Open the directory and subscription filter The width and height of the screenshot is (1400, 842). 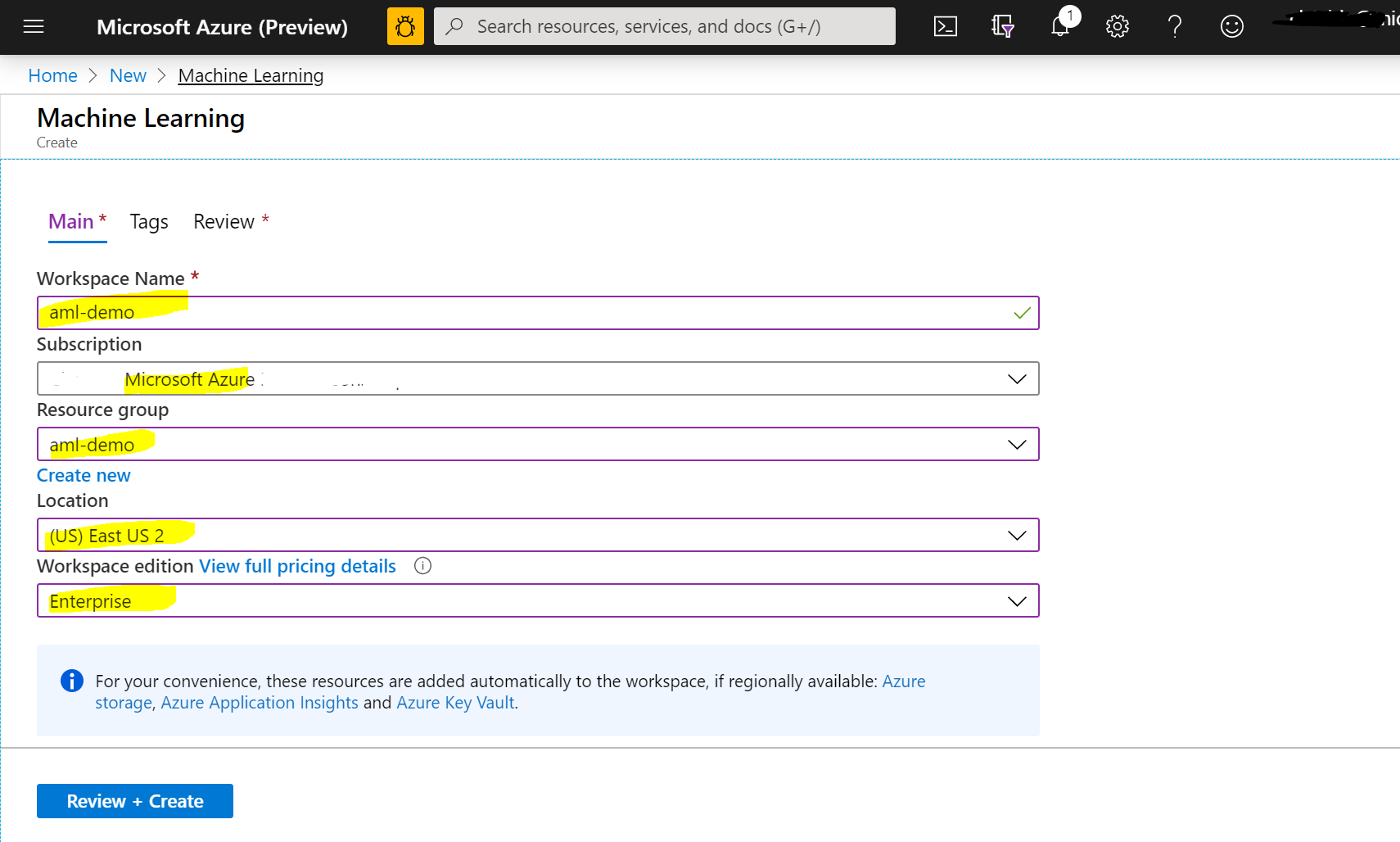[1003, 27]
